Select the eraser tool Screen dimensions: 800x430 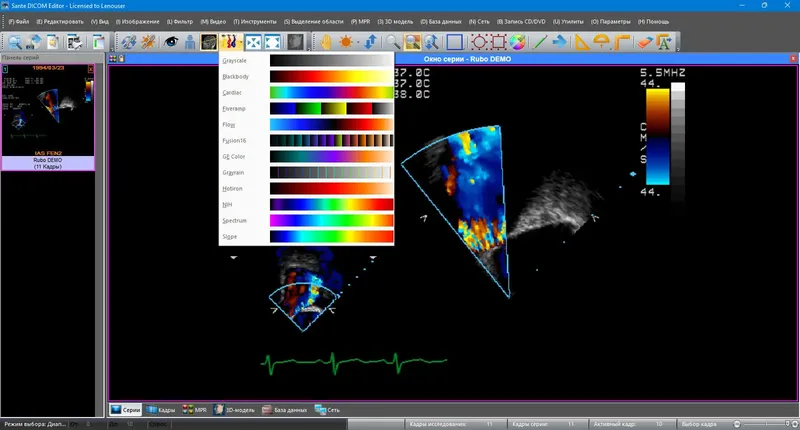[644, 42]
